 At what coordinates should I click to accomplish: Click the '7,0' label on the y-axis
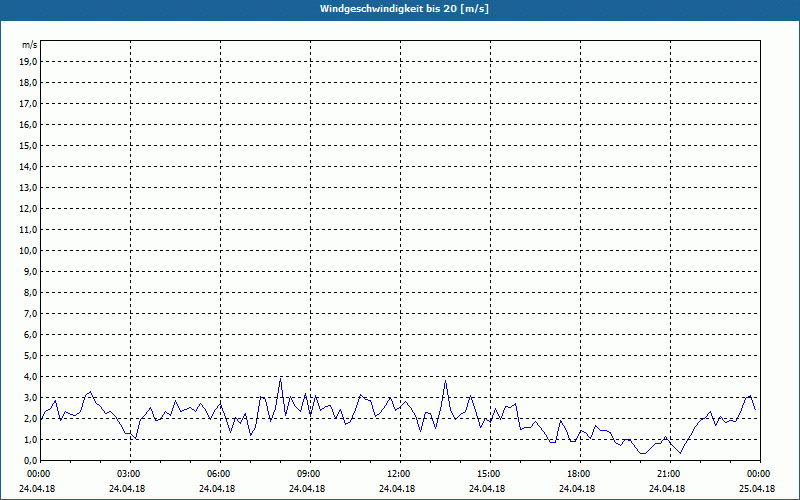tap(31, 313)
